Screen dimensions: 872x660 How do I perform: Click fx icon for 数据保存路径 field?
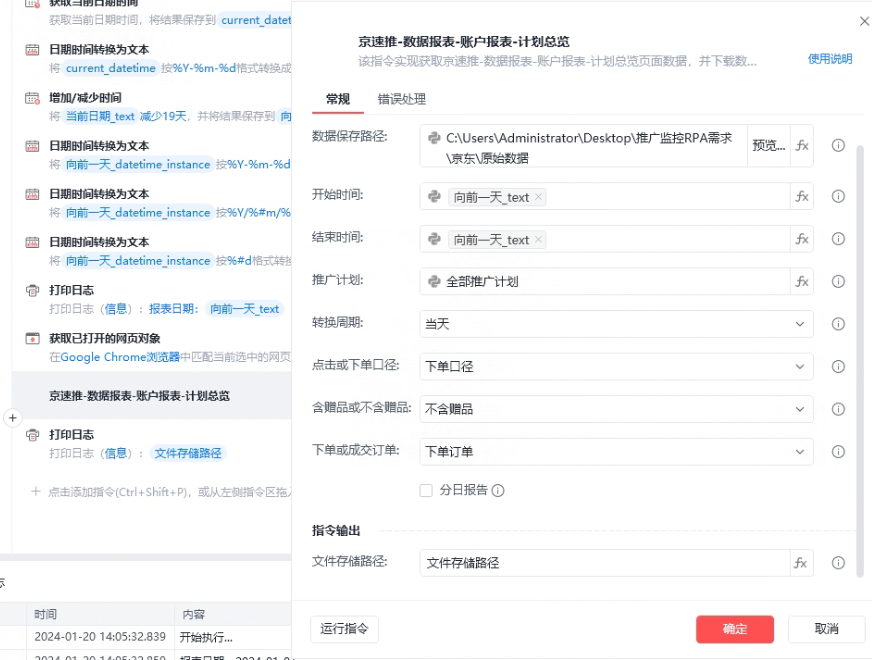tap(801, 146)
